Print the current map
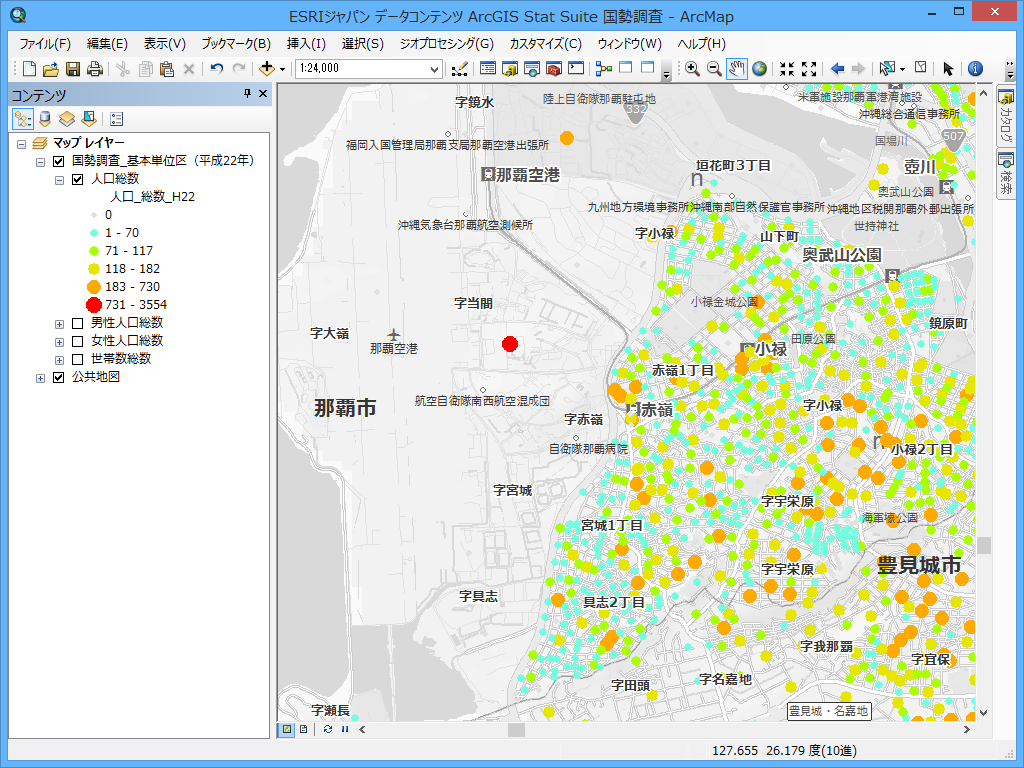Viewport: 1024px width, 768px height. [95, 69]
